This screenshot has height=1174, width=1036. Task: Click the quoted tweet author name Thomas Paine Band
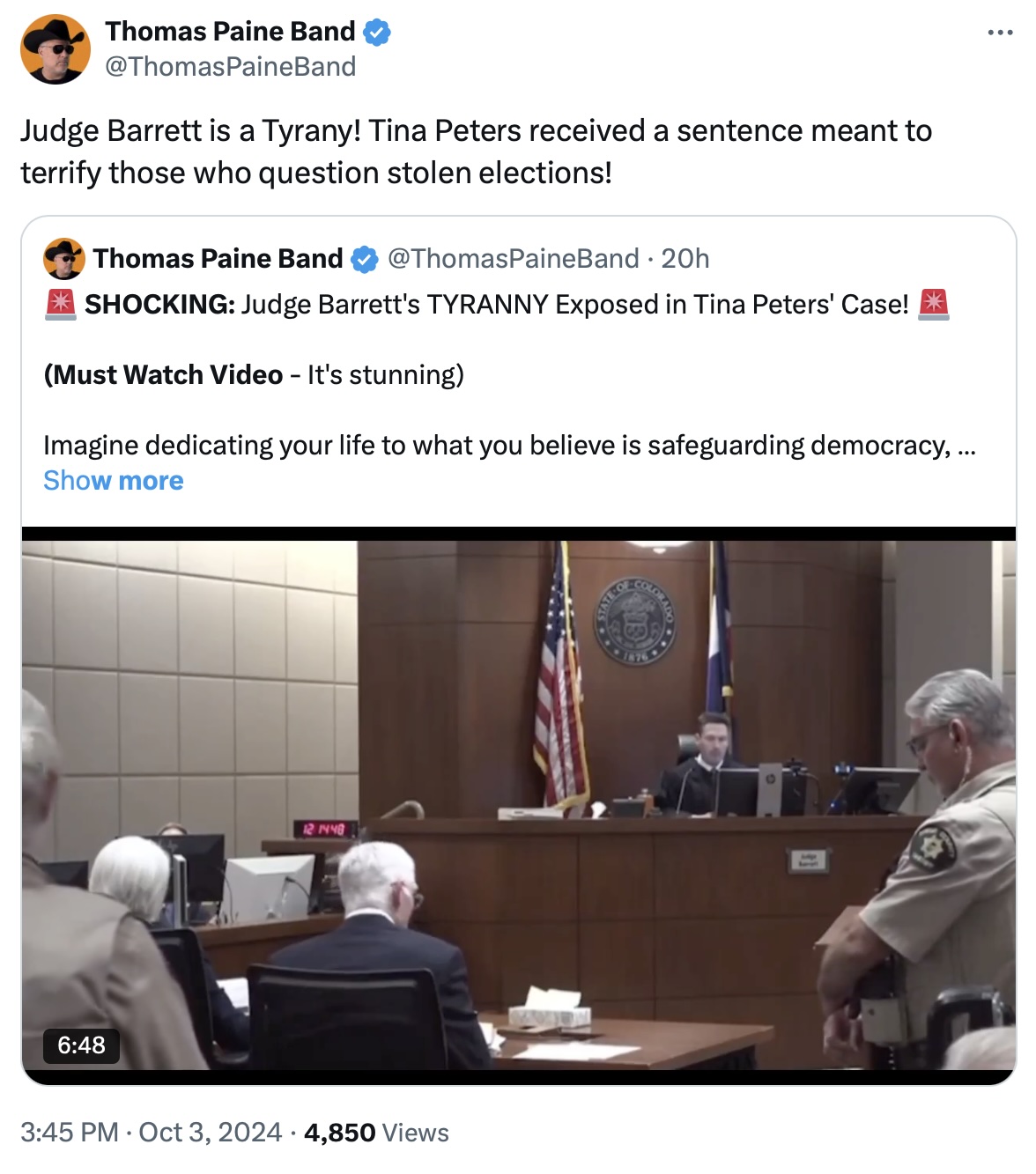coord(218,259)
